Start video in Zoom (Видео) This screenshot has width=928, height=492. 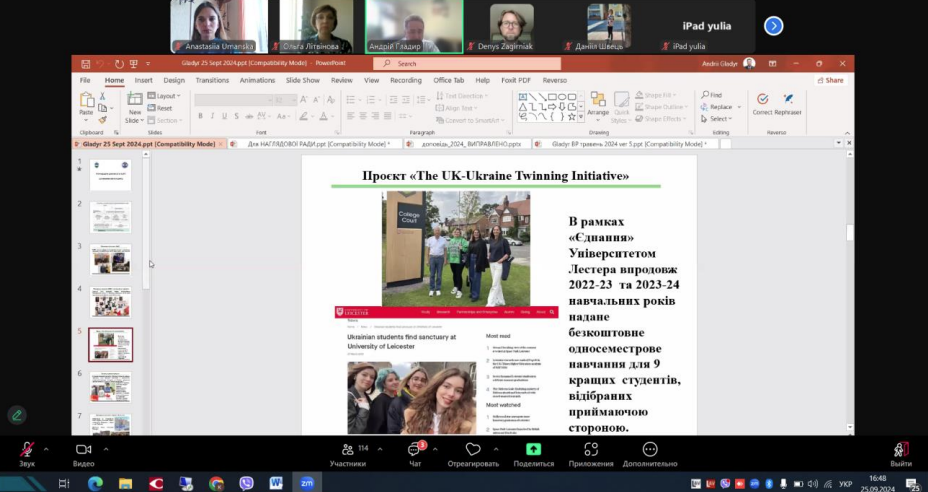click(x=83, y=455)
